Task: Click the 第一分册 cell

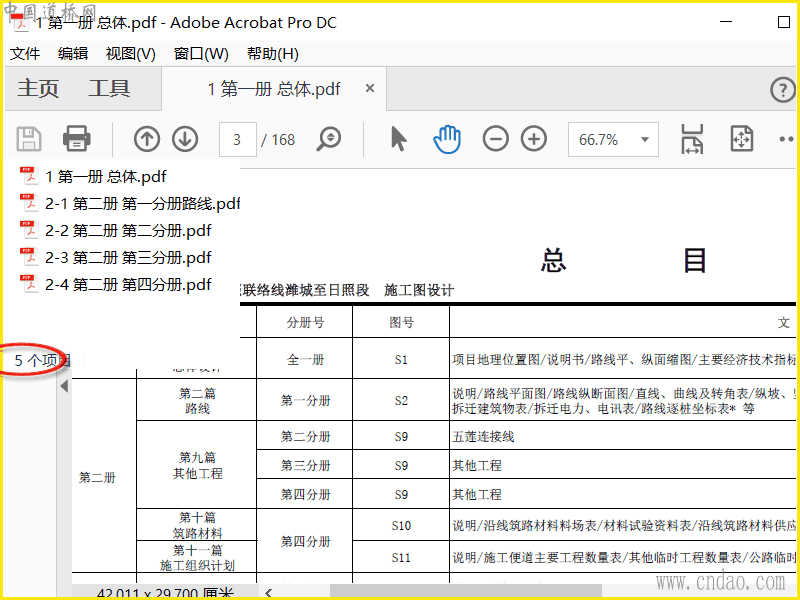Action: click(305, 401)
